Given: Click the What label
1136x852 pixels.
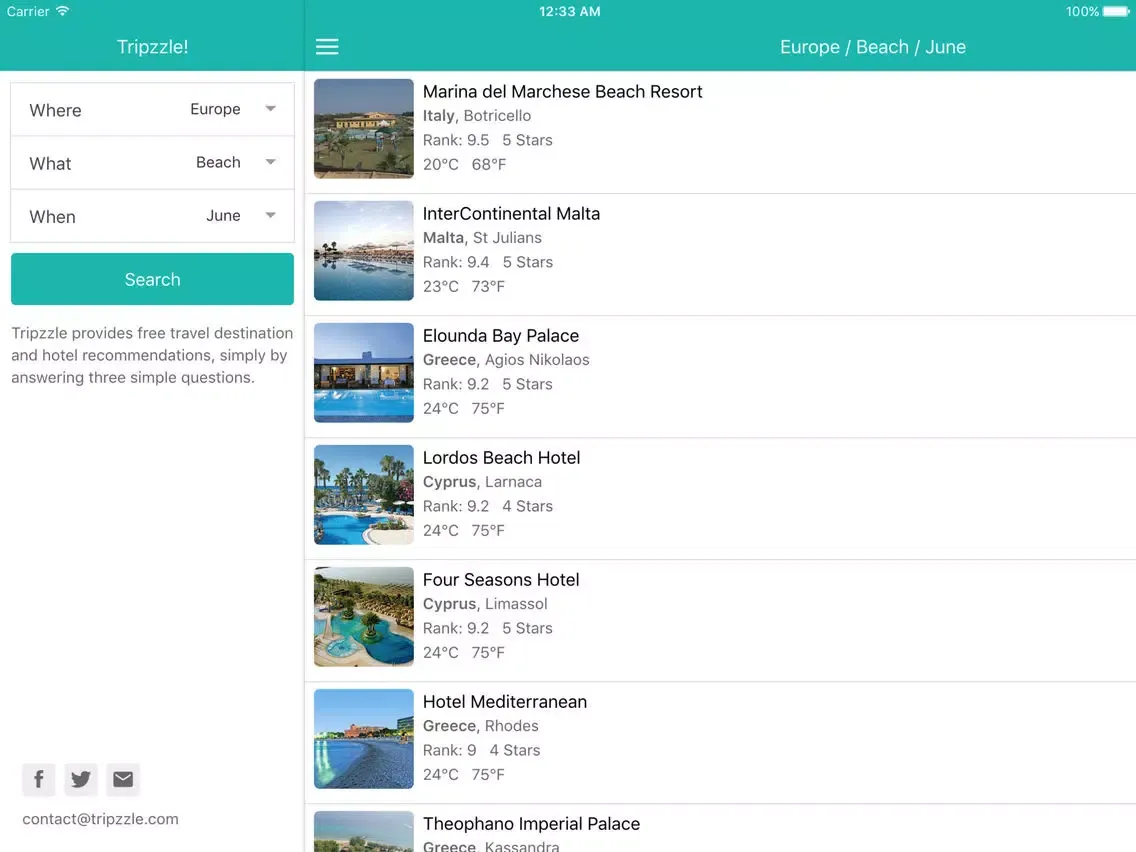Looking at the screenshot, I should [x=50, y=164].
